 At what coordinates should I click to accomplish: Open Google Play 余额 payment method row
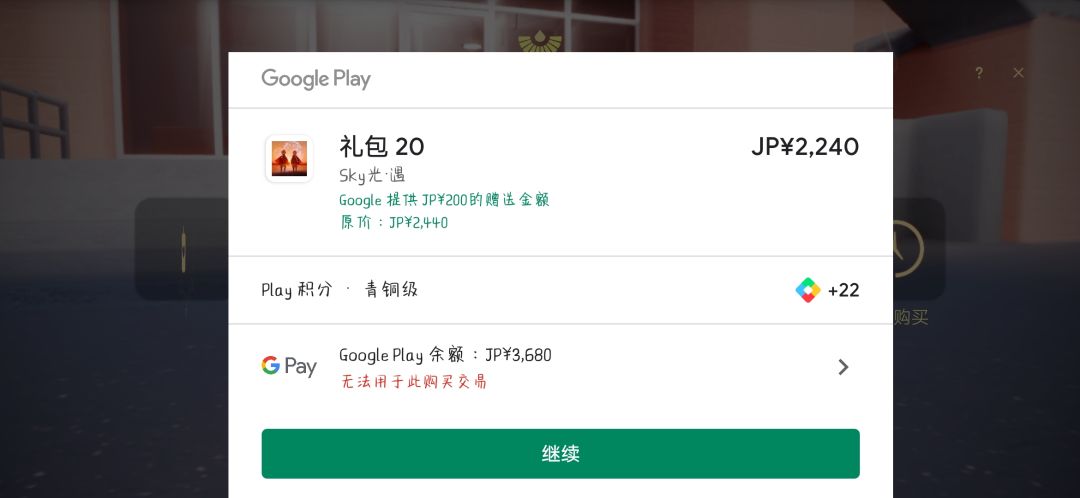(561, 367)
